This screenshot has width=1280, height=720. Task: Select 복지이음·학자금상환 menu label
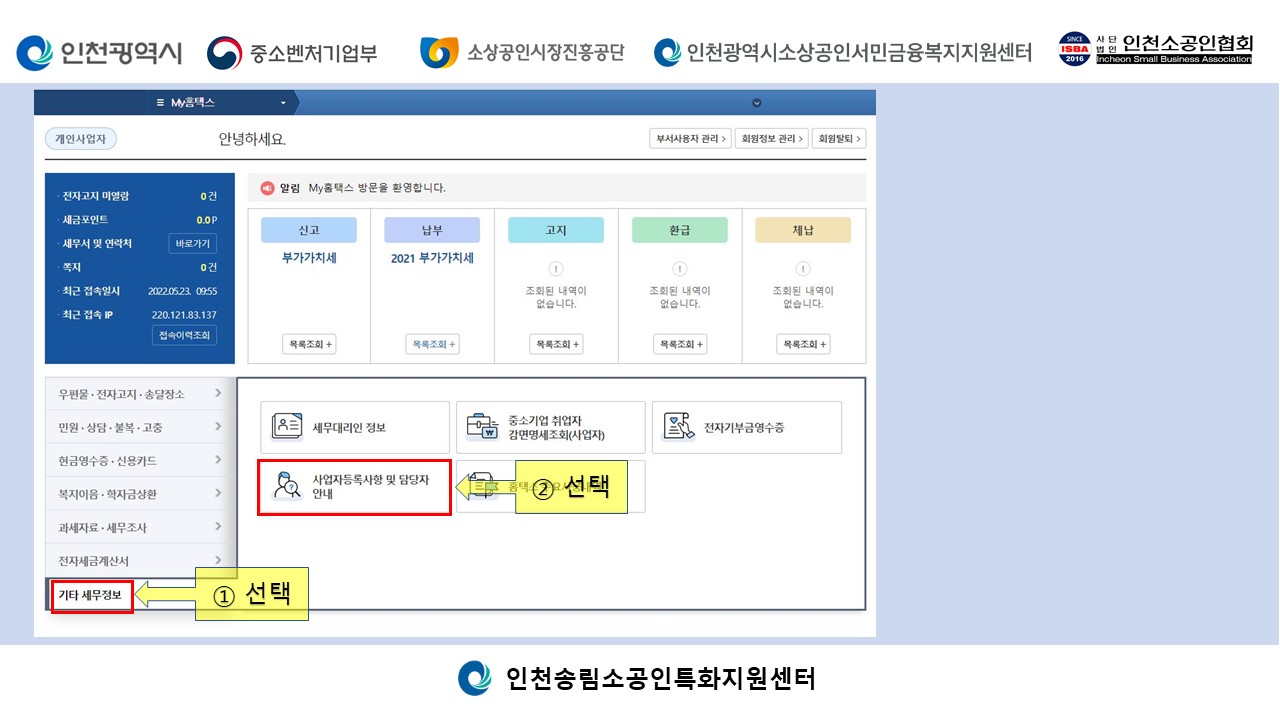[108, 494]
